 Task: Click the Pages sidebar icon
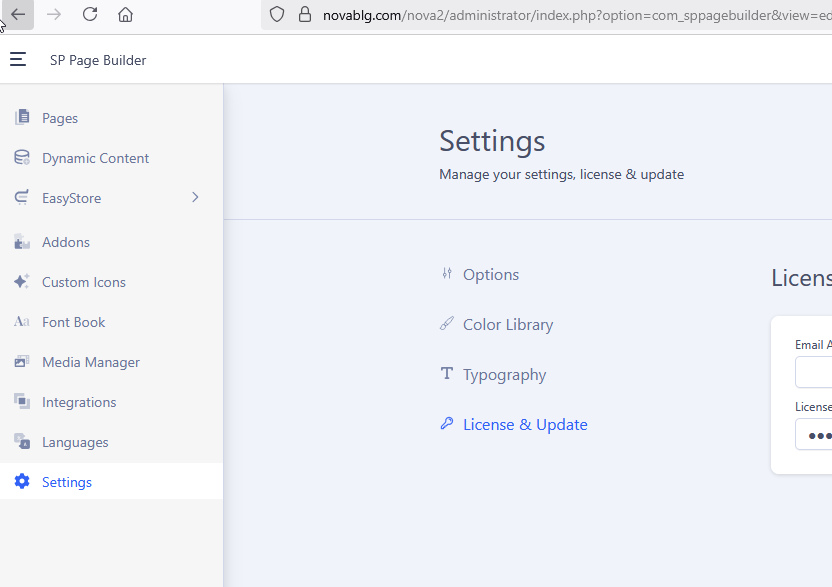pyautogui.click(x=22, y=118)
